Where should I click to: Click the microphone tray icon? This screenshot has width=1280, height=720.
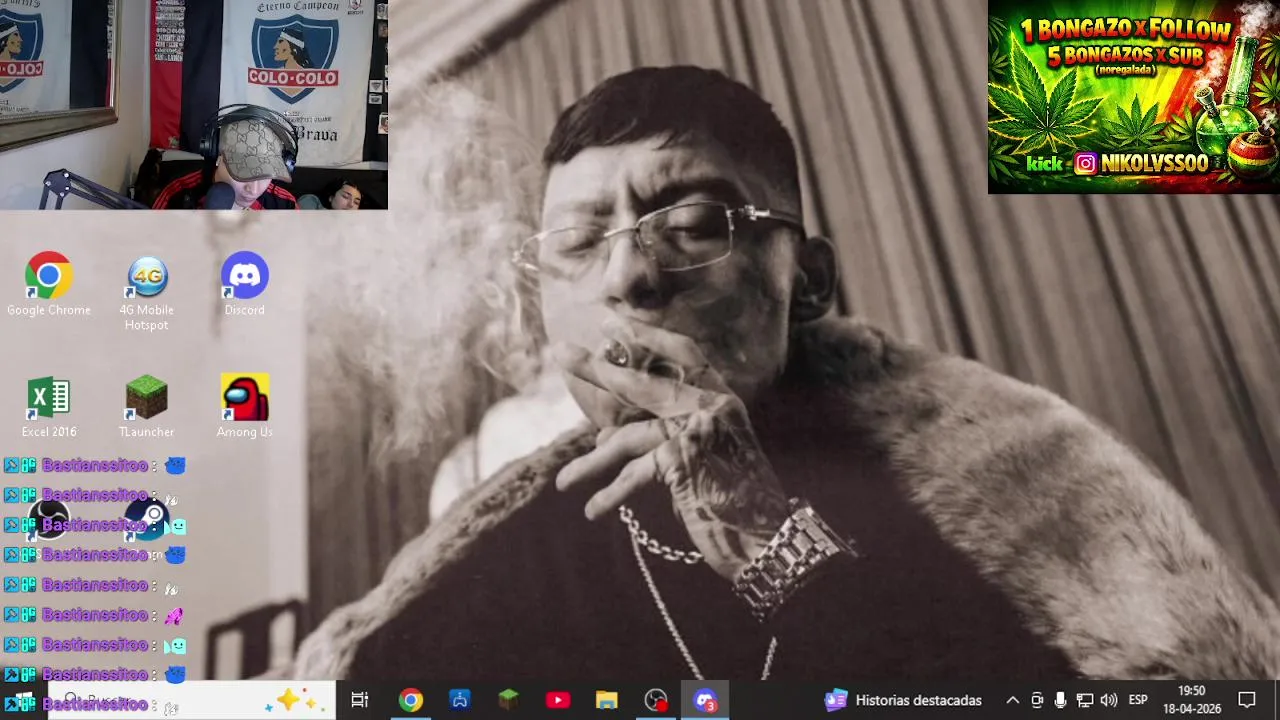[x=1060, y=700]
